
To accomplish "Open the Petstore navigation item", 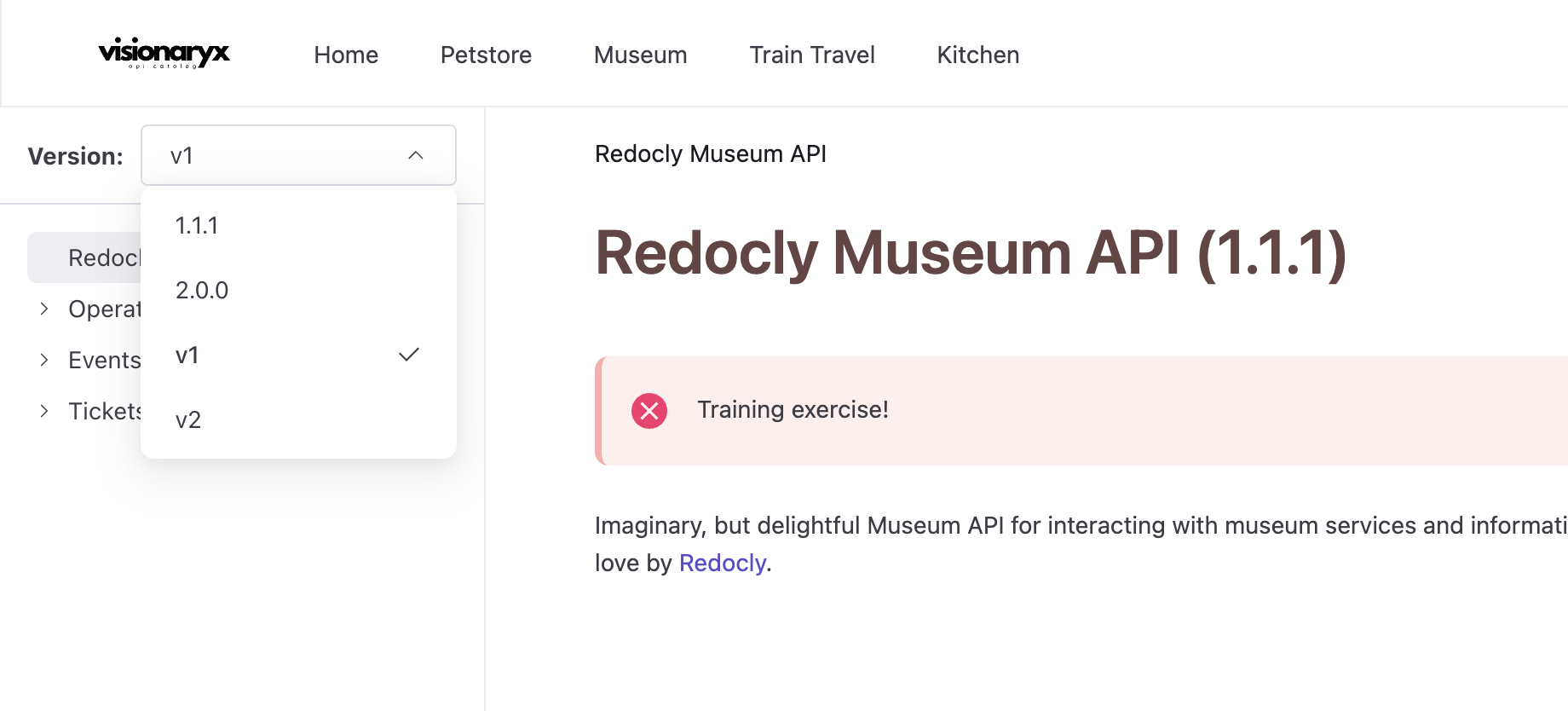I will 486,55.
